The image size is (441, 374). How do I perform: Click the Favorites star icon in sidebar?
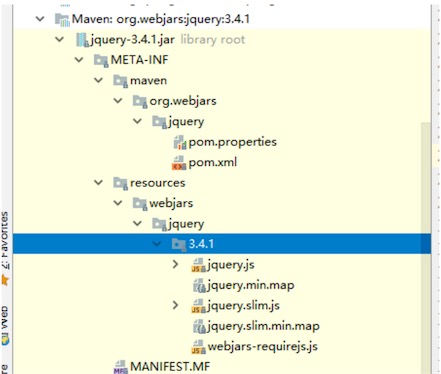[5, 280]
